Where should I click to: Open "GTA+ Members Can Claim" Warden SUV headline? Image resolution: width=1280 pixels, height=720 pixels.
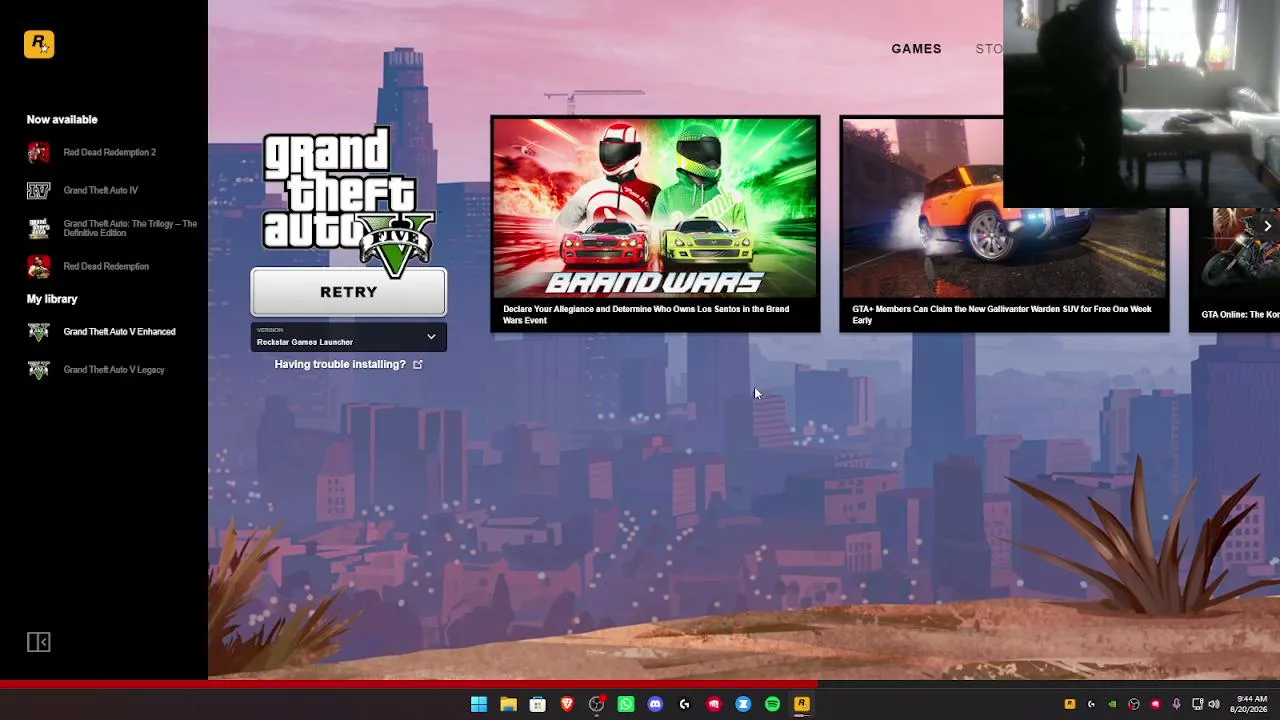[x=1002, y=315]
